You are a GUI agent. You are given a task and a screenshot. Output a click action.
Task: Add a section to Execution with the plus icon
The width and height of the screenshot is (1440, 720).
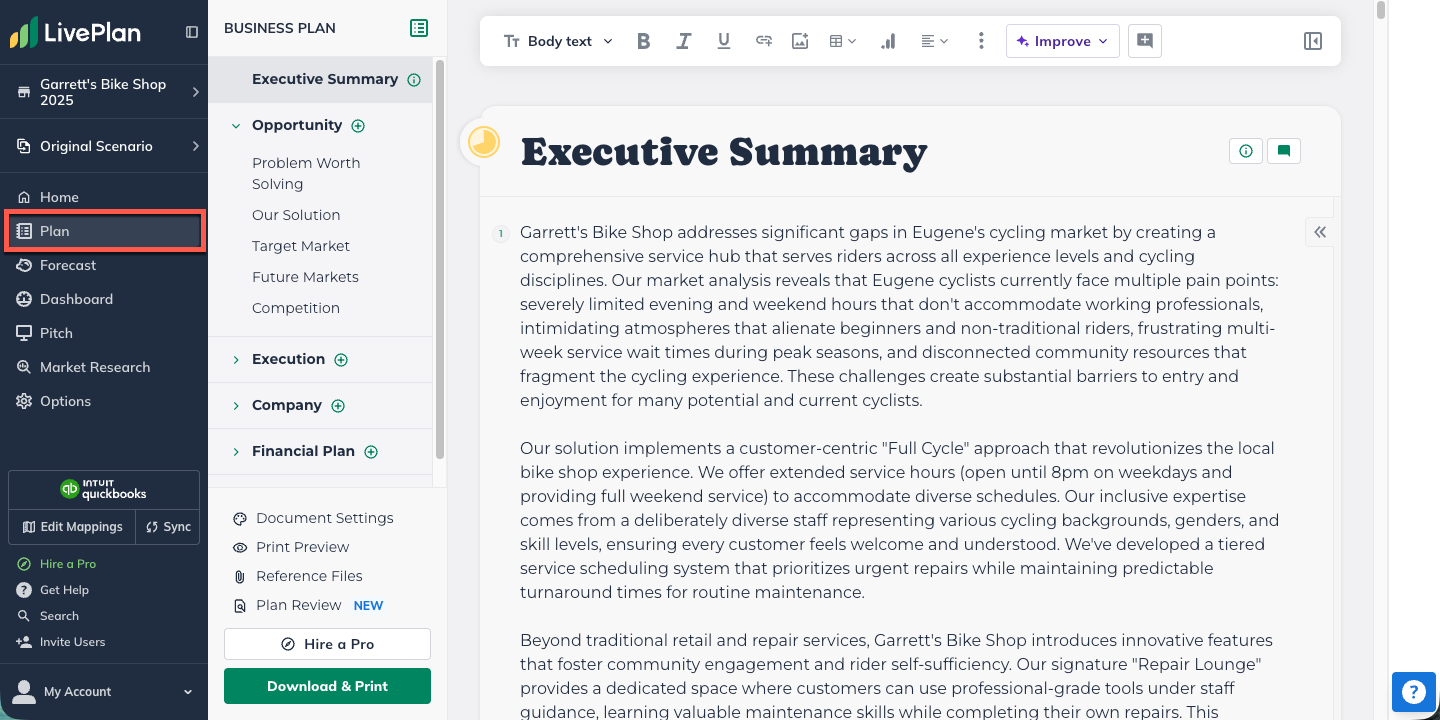coord(341,360)
